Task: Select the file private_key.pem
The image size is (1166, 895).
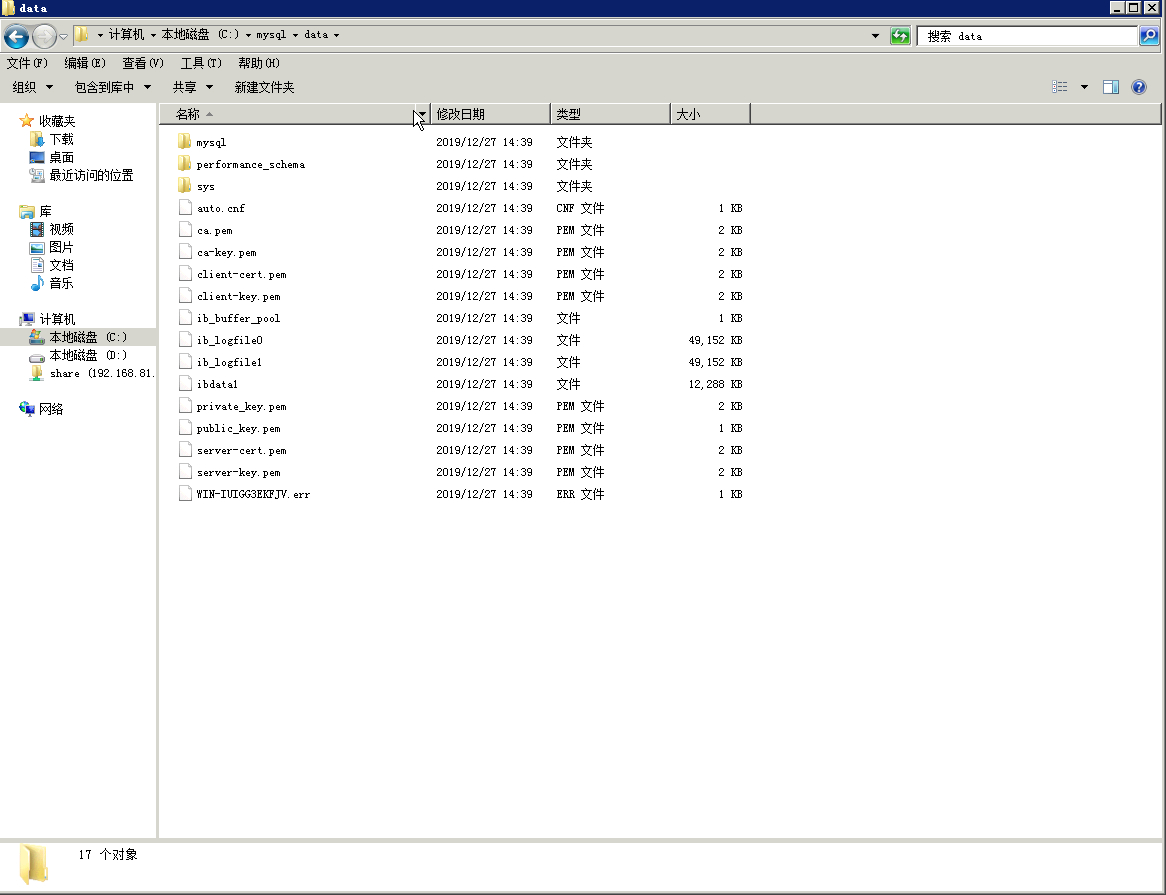Action: coord(241,407)
